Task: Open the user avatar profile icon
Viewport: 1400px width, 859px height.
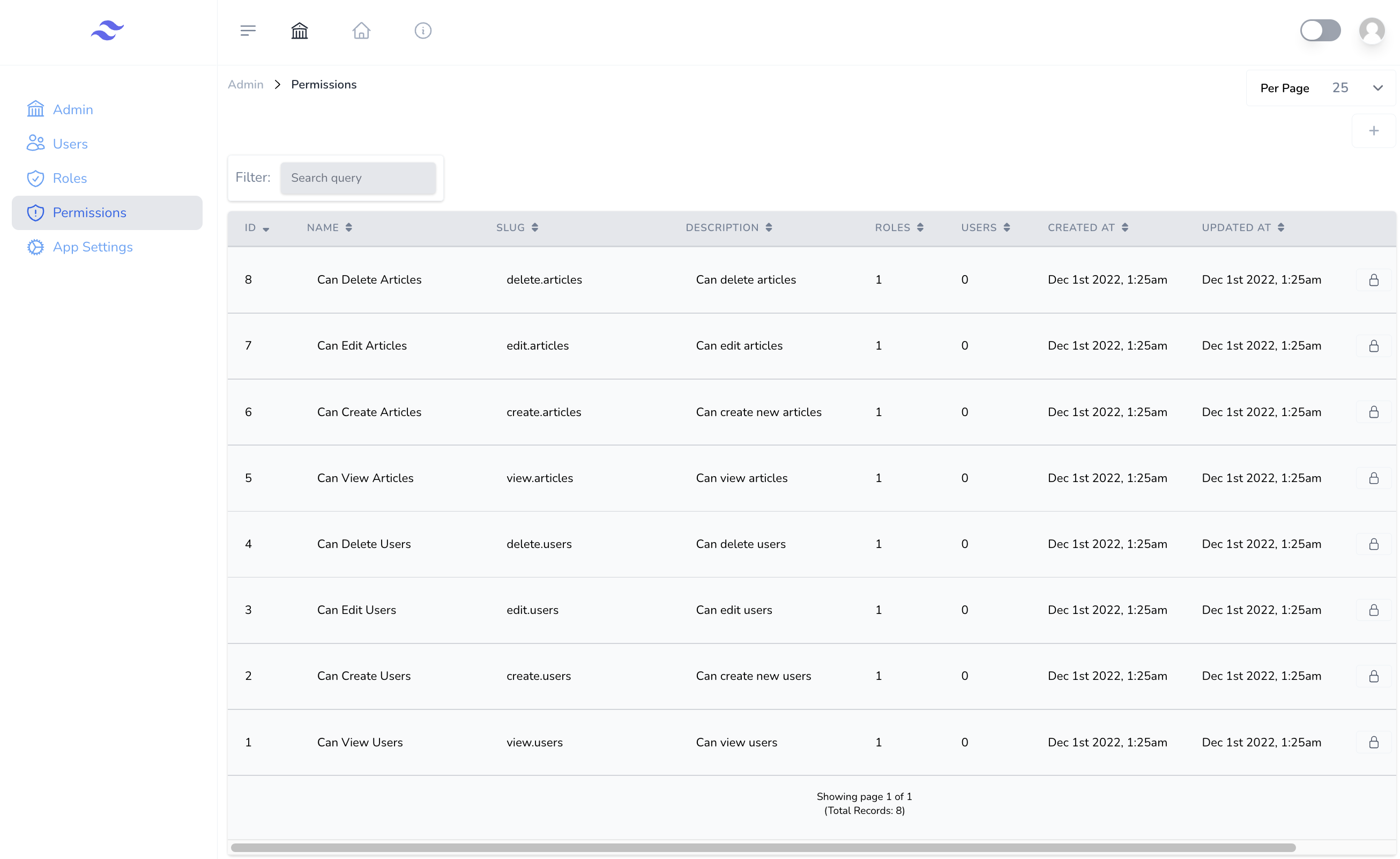Action: tap(1372, 31)
